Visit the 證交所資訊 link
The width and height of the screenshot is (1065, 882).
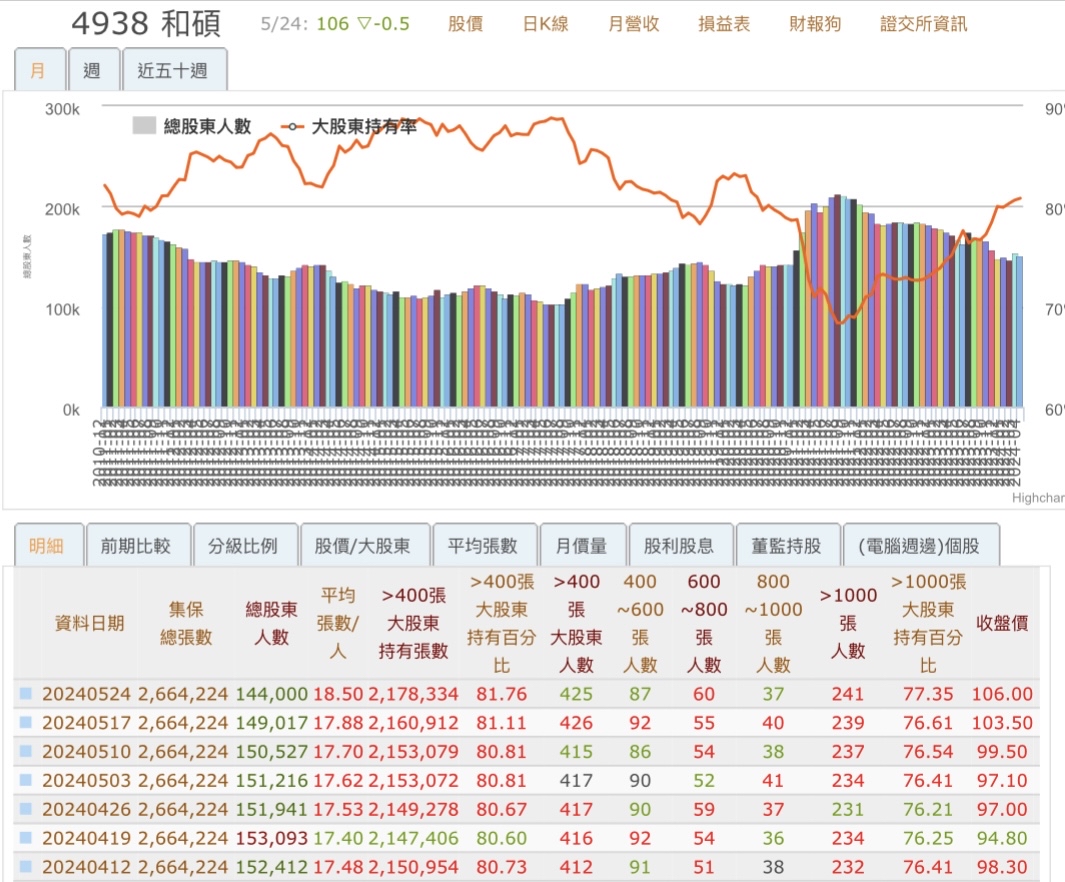pyautogui.click(x=924, y=24)
